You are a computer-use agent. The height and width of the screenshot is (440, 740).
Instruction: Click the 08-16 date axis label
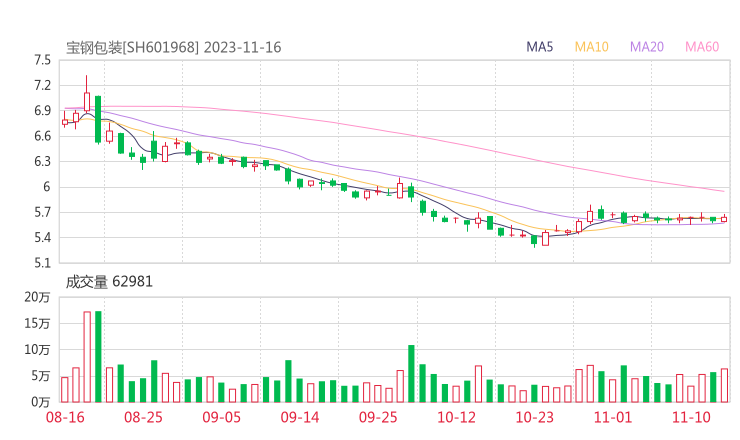[65, 417]
